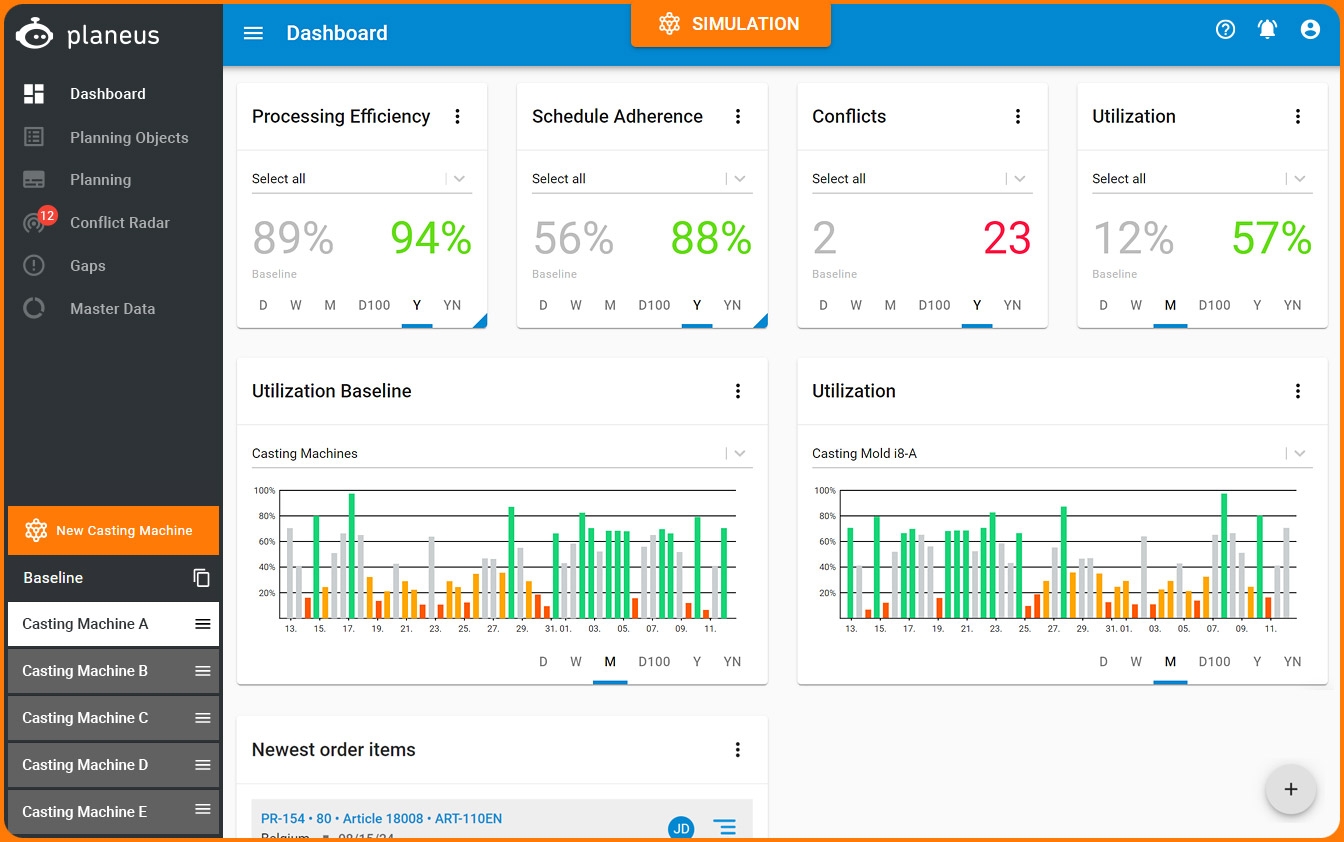Click the round plus add button
This screenshot has height=842, width=1344.
pyautogui.click(x=1291, y=789)
